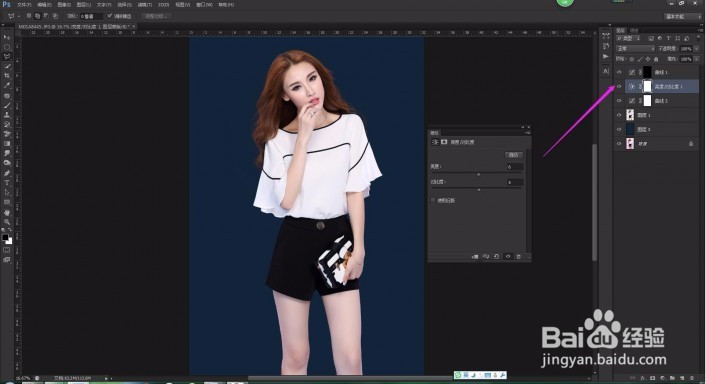Select the Eyedropper tool
The height and width of the screenshot is (384, 705).
tap(7, 85)
